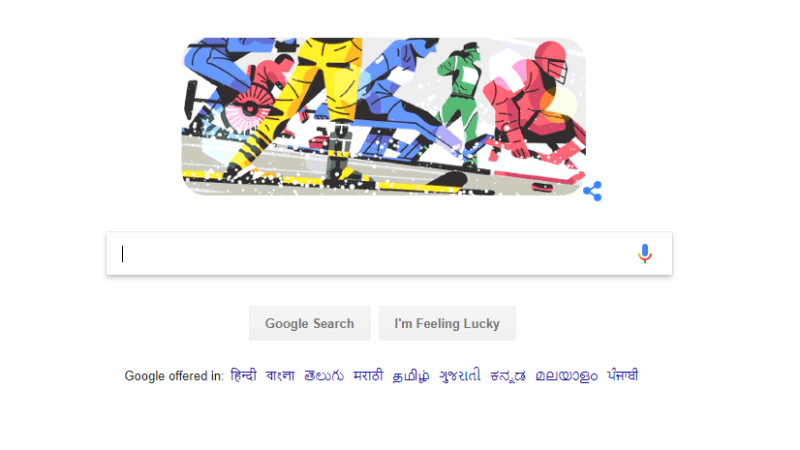Switch Google to മലയാളം language

pos(566,376)
